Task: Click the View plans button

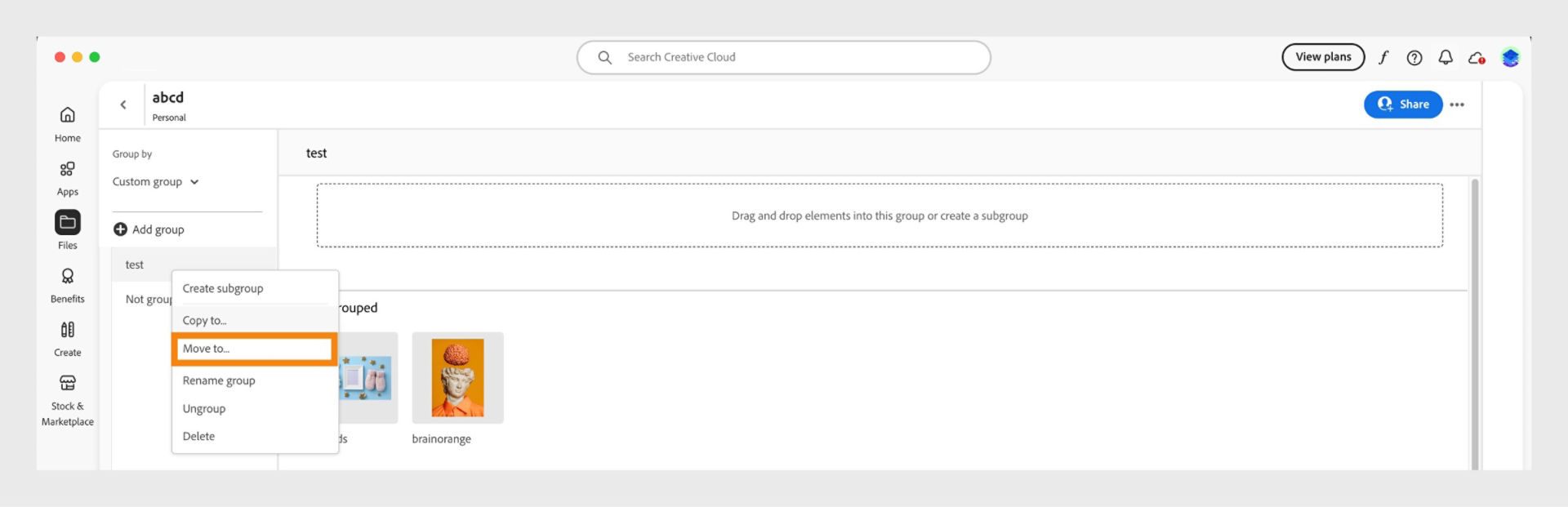Action: [x=1323, y=57]
